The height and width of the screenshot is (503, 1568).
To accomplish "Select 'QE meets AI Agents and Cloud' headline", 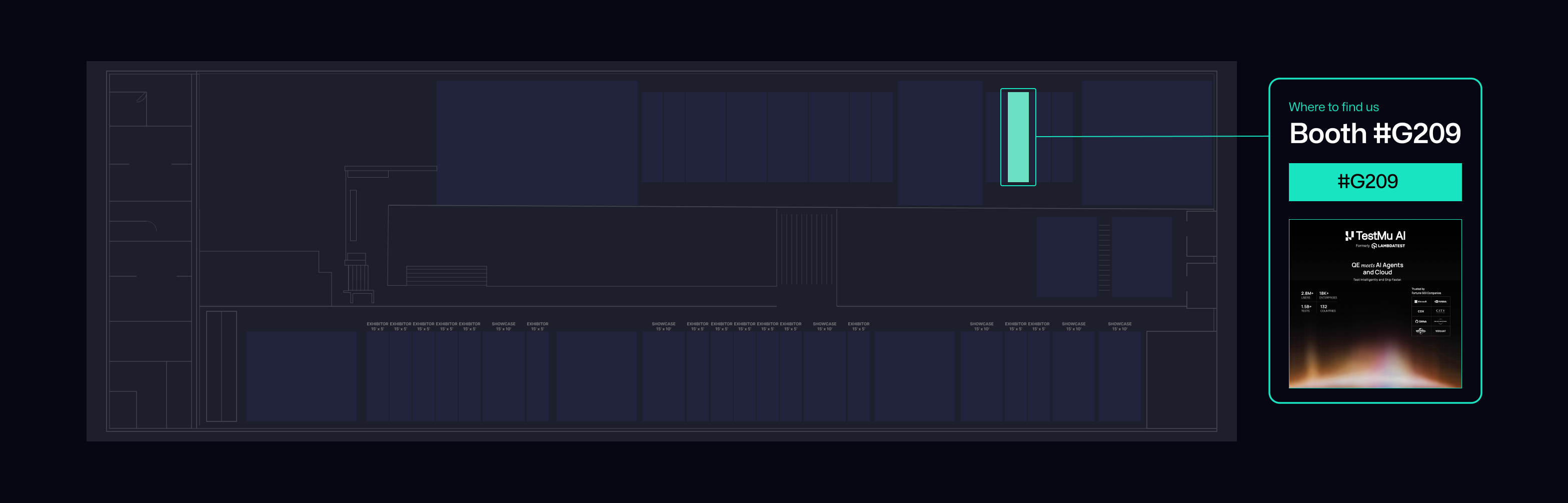I will point(1377,269).
